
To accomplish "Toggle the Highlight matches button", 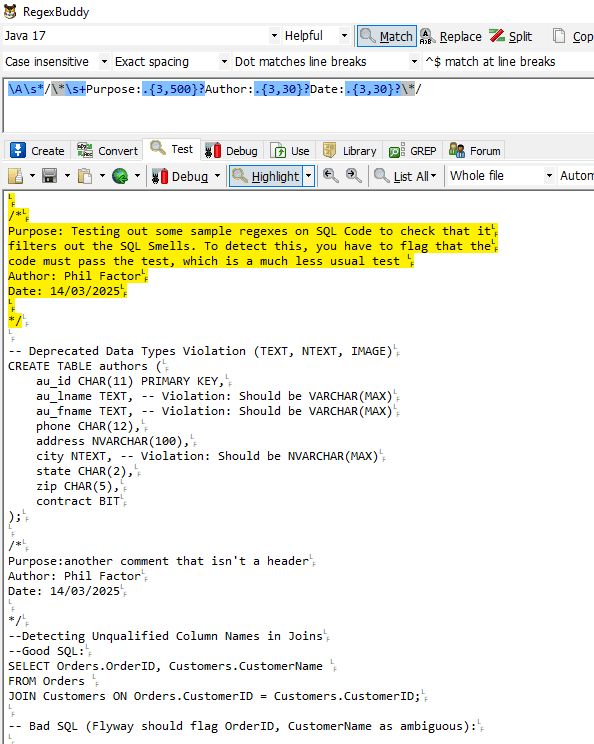I will (x=266, y=176).
